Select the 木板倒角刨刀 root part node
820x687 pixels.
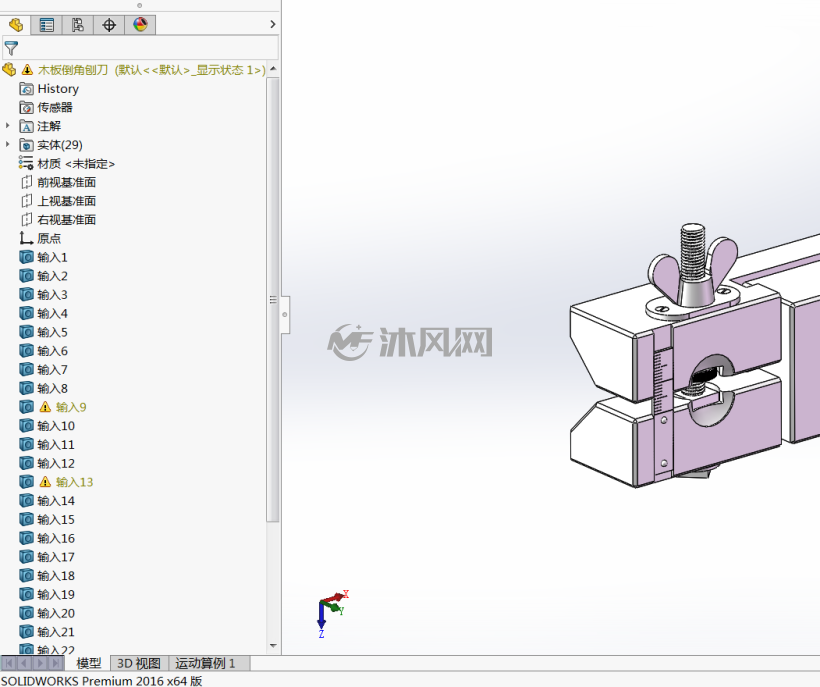pos(133,70)
